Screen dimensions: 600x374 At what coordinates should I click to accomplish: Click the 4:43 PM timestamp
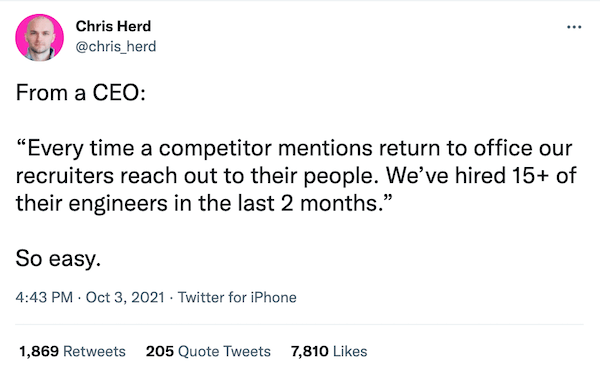[44, 297]
